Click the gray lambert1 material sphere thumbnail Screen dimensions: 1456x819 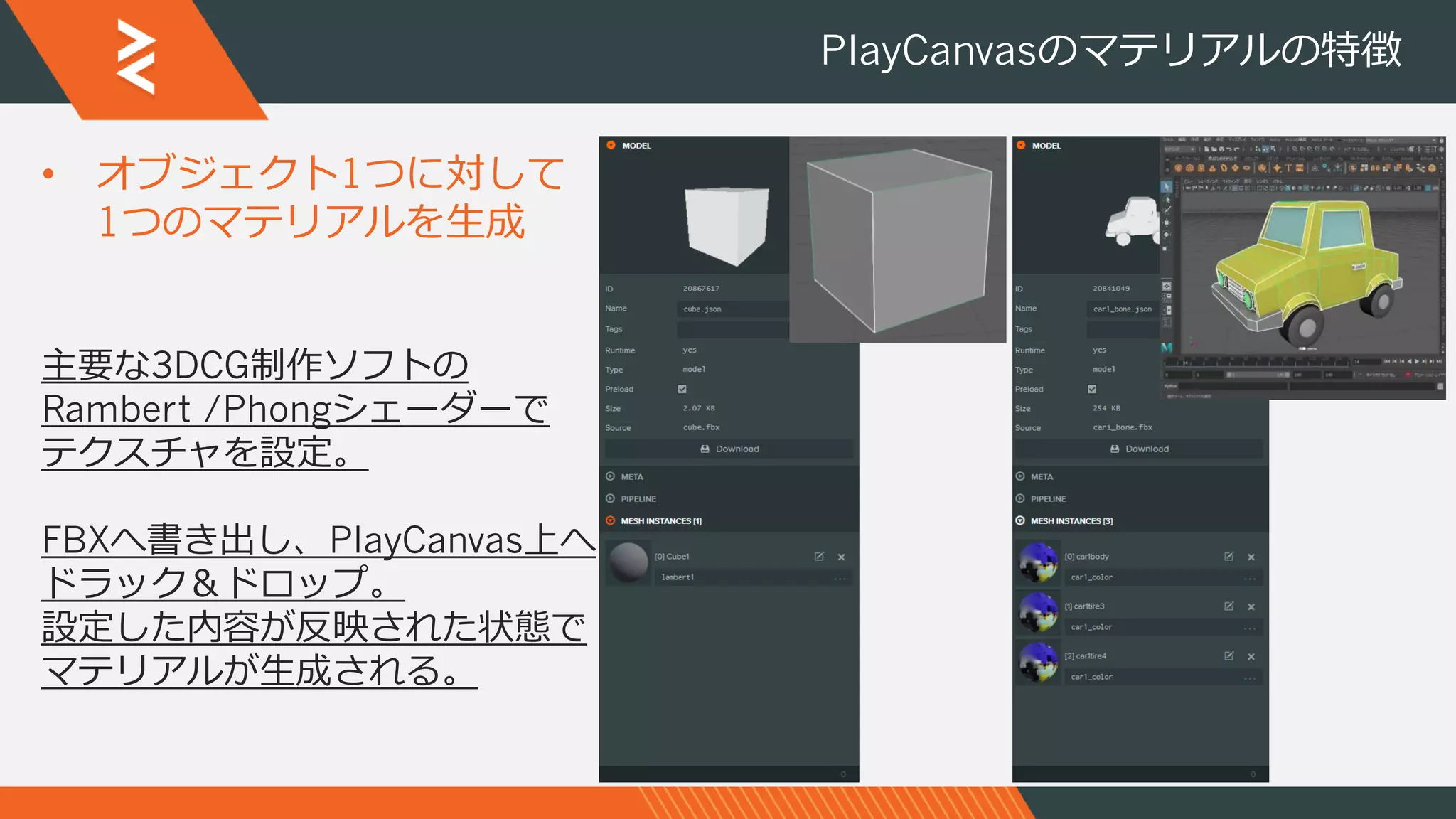click(x=628, y=562)
